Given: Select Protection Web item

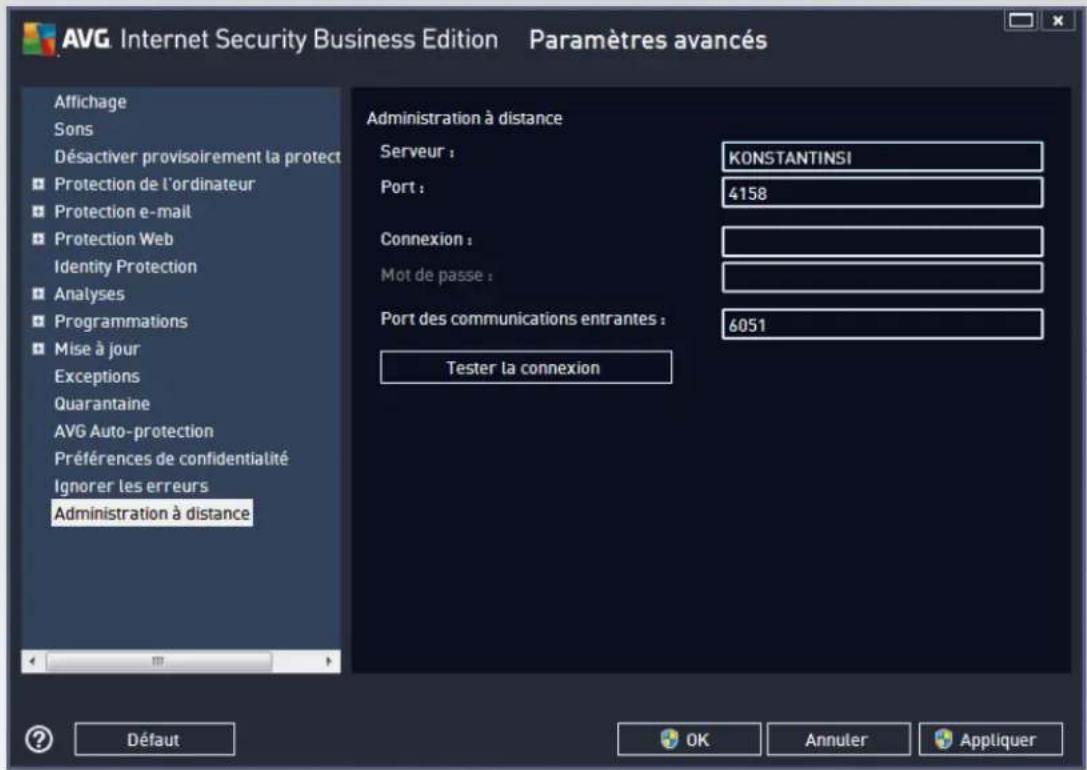Looking at the screenshot, I should 114,239.
